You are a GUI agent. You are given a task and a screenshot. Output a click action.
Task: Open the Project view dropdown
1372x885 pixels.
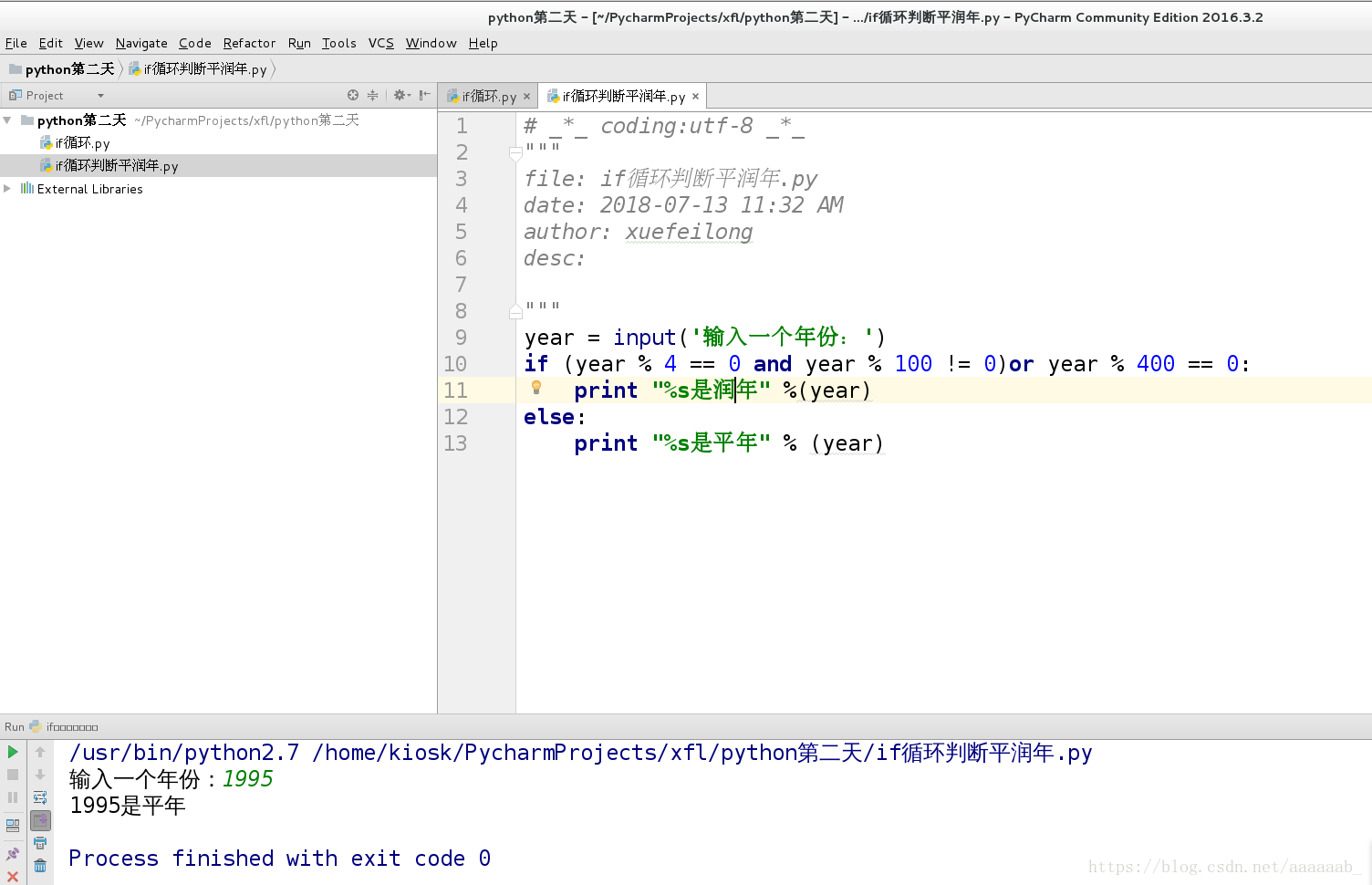100,96
